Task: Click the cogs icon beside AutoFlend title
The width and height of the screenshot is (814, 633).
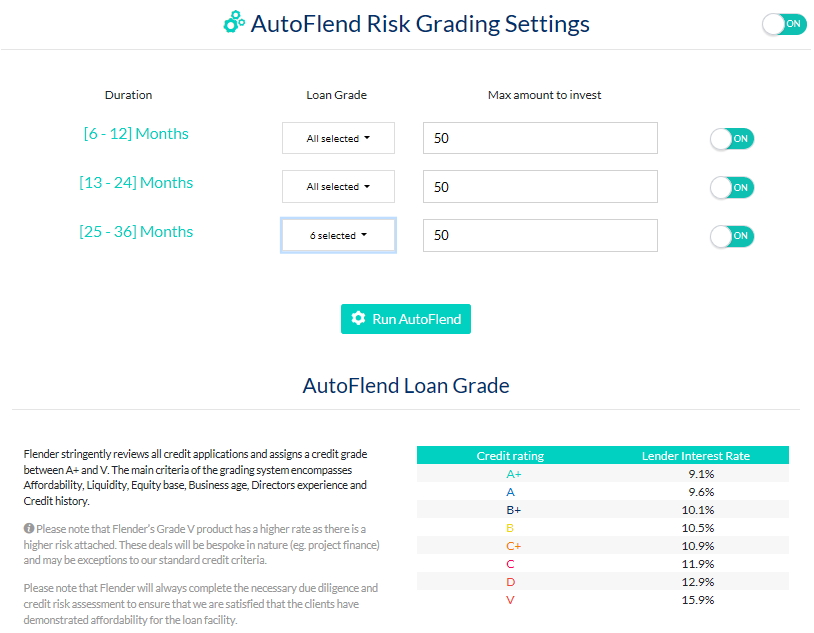Action: [234, 23]
